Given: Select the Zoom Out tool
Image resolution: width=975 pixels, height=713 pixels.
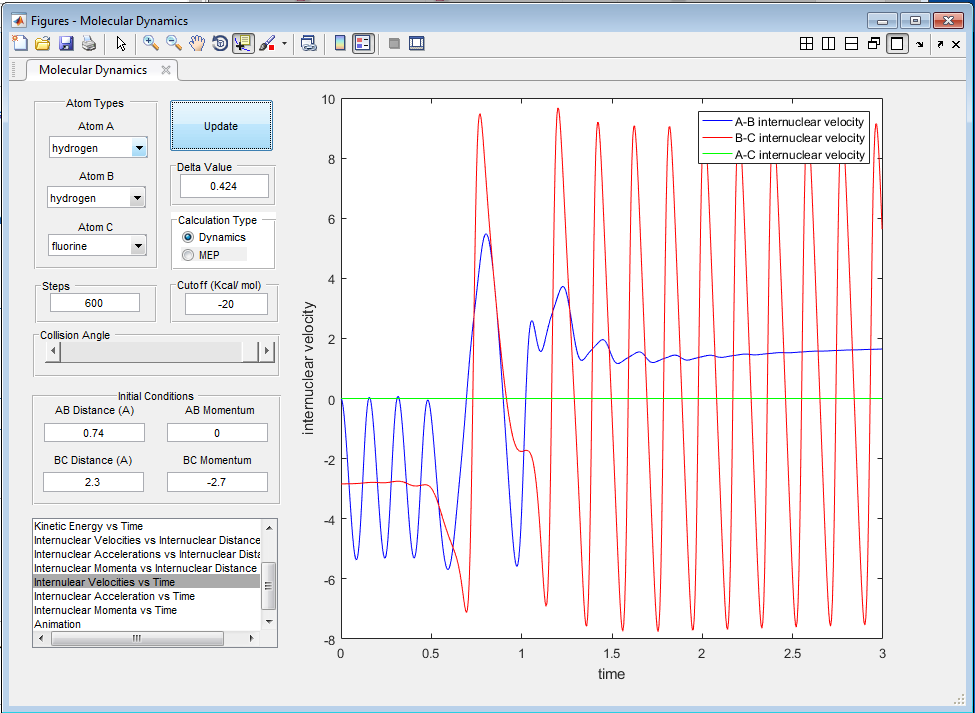Looking at the screenshot, I should pos(174,43).
